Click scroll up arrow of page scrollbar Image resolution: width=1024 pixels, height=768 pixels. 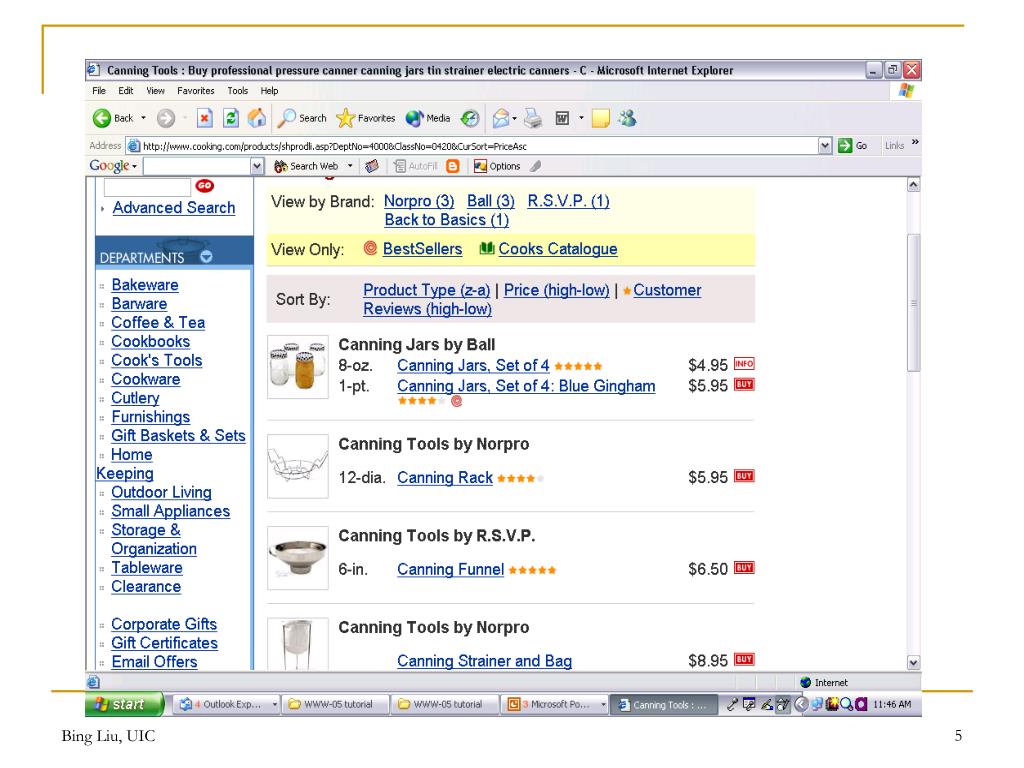[914, 185]
